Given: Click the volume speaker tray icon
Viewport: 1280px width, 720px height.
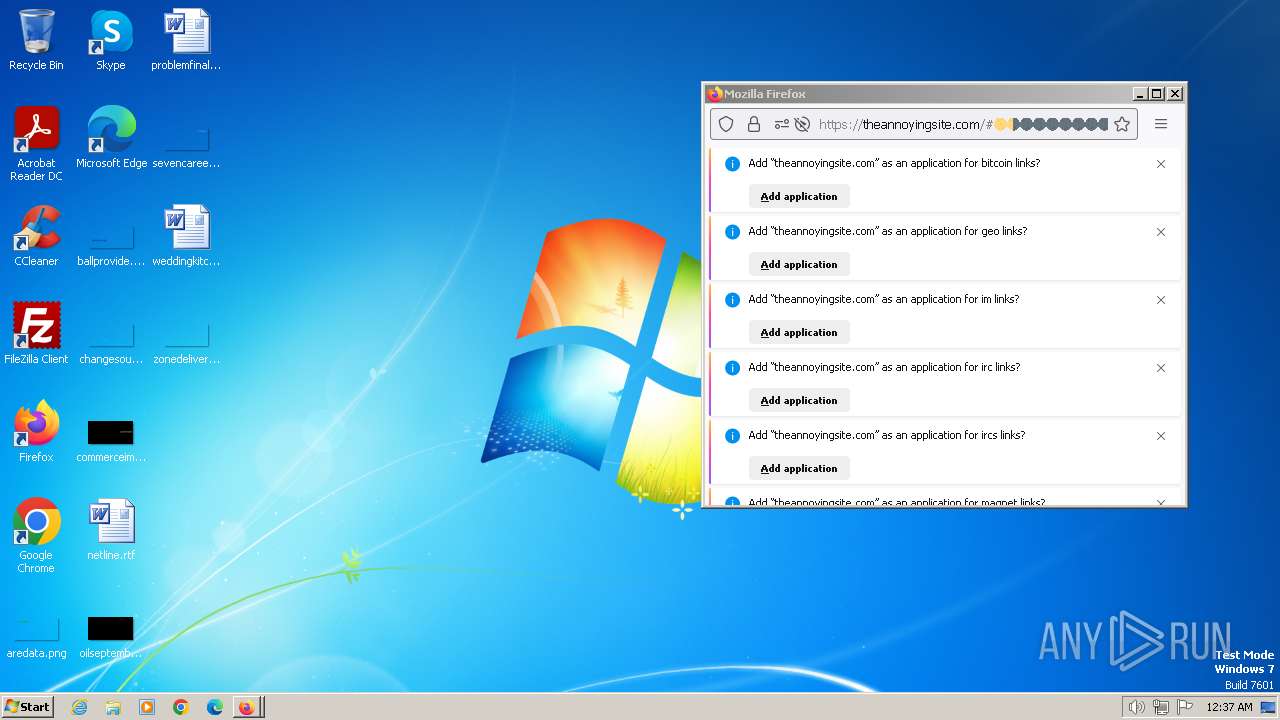Looking at the screenshot, I should pos(1136,707).
